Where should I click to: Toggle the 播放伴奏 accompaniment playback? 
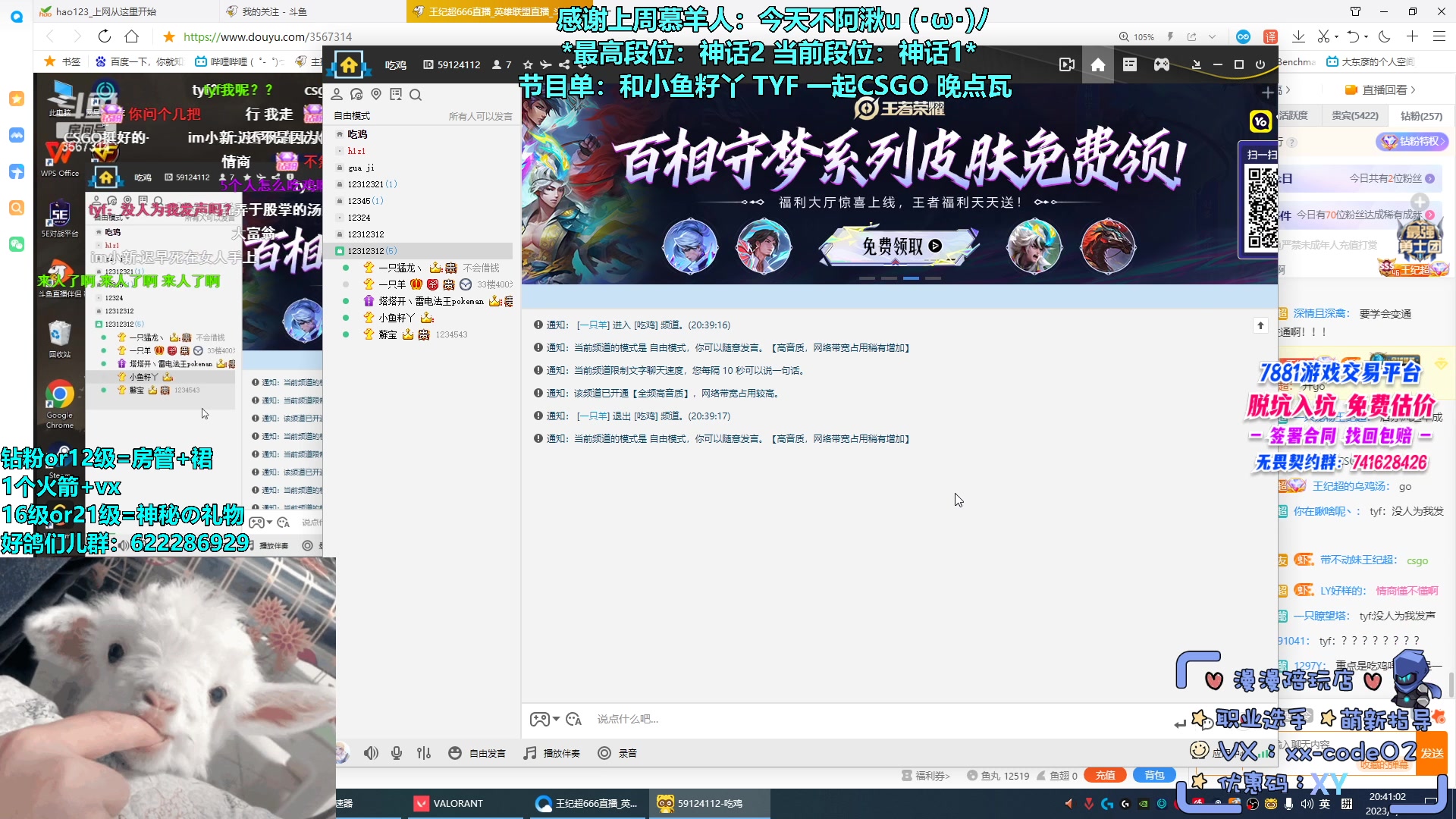551,753
